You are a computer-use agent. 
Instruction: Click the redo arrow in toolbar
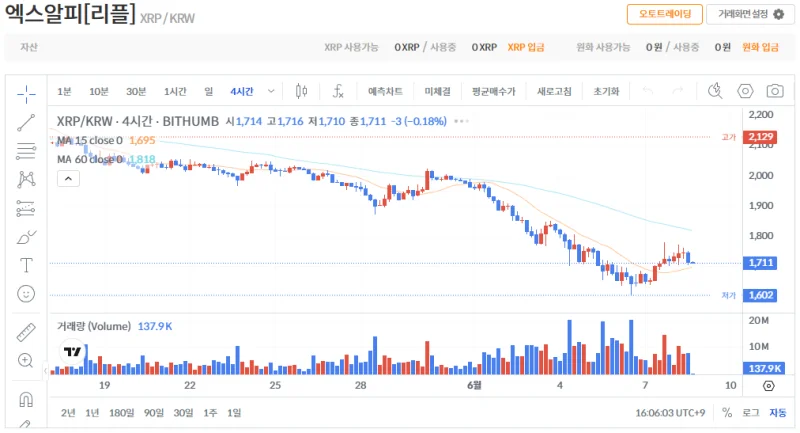(x=678, y=91)
